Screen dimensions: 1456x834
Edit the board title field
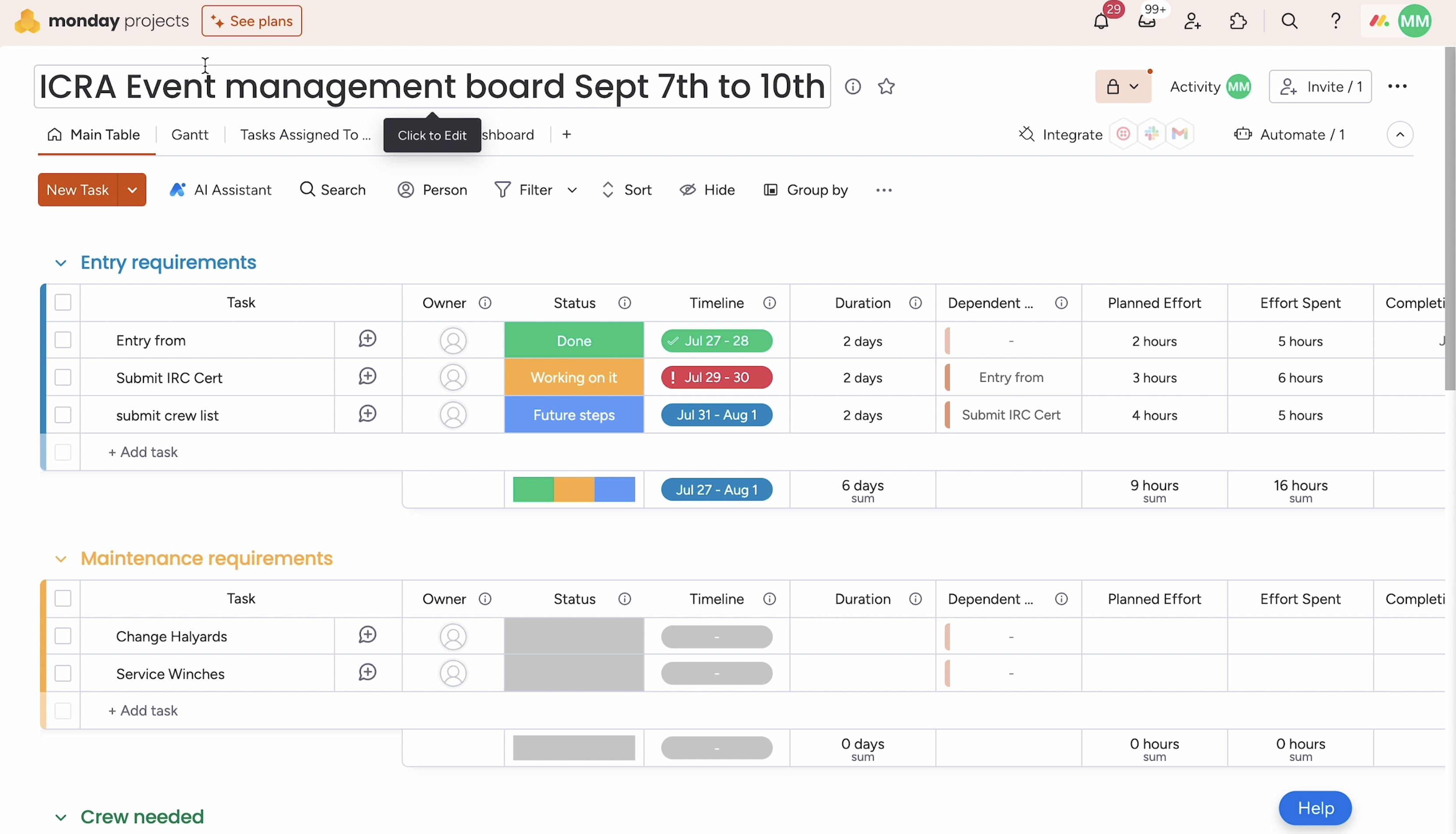pyautogui.click(x=432, y=86)
